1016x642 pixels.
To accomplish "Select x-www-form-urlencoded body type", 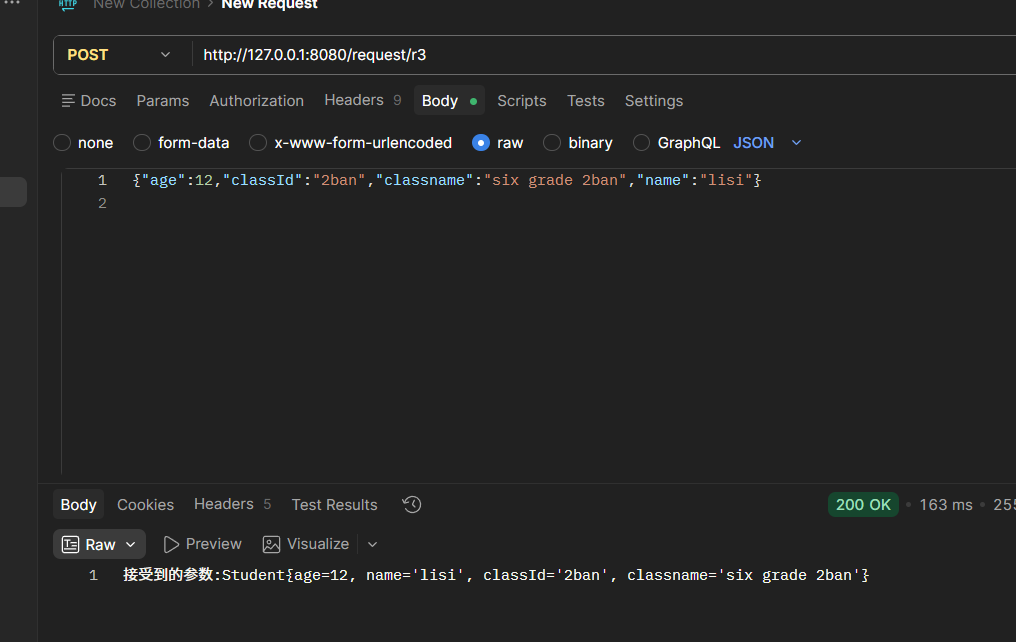I will point(258,143).
